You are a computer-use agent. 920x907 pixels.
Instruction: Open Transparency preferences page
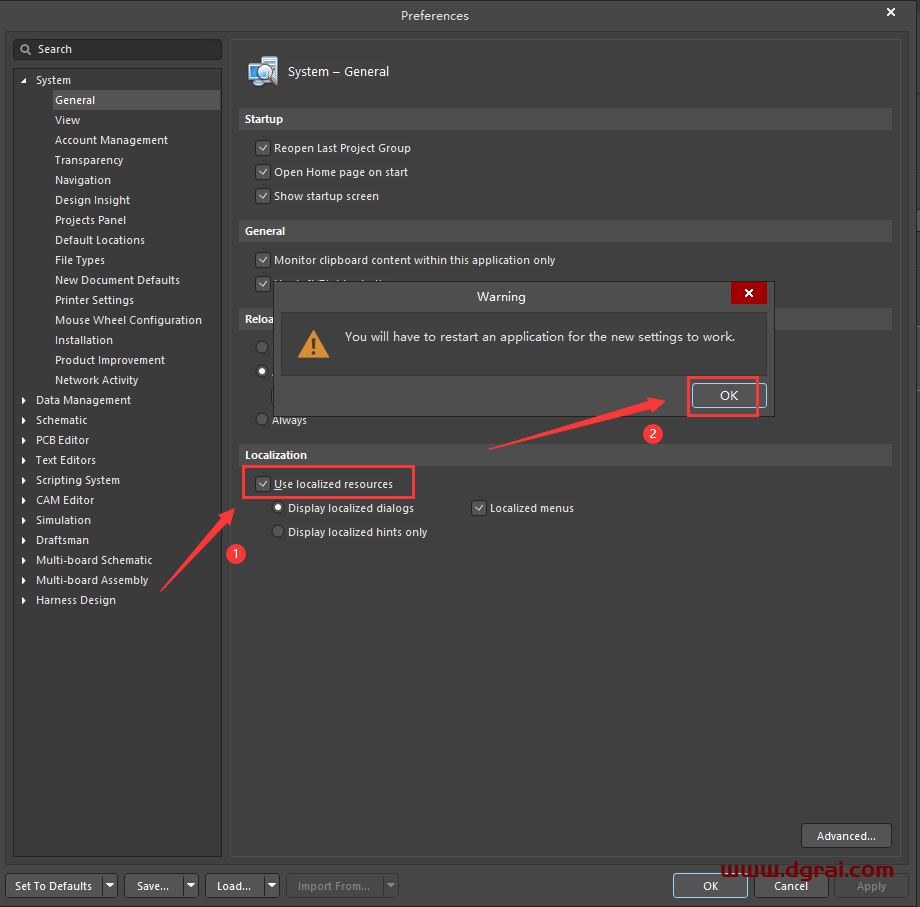point(89,160)
